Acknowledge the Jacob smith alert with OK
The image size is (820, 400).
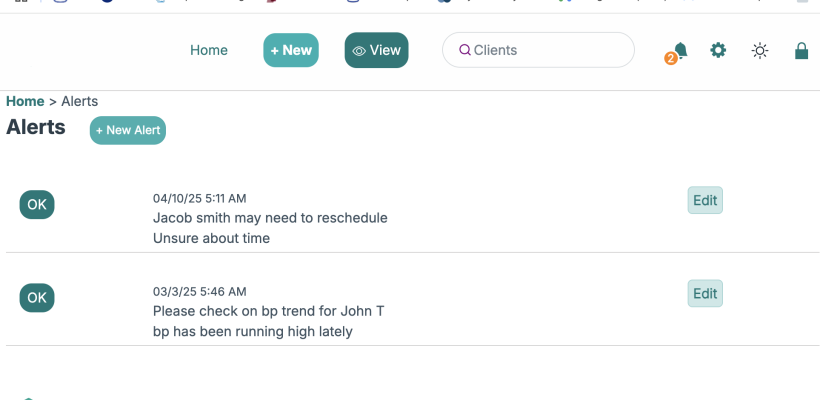point(37,204)
